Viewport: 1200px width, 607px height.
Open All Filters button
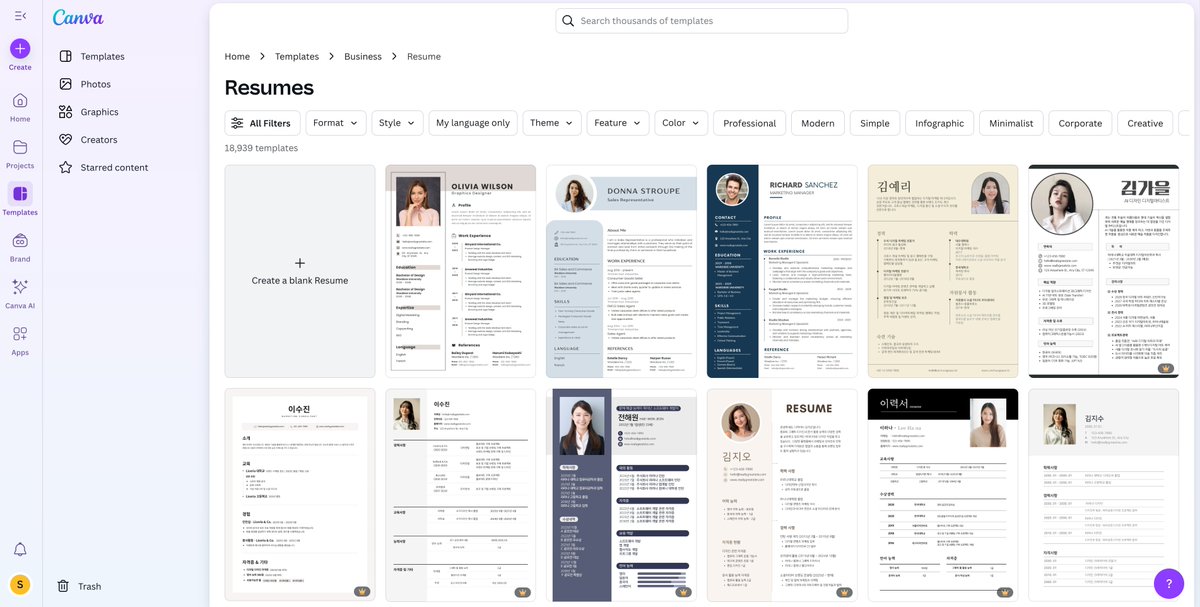pyautogui.click(x=262, y=123)
